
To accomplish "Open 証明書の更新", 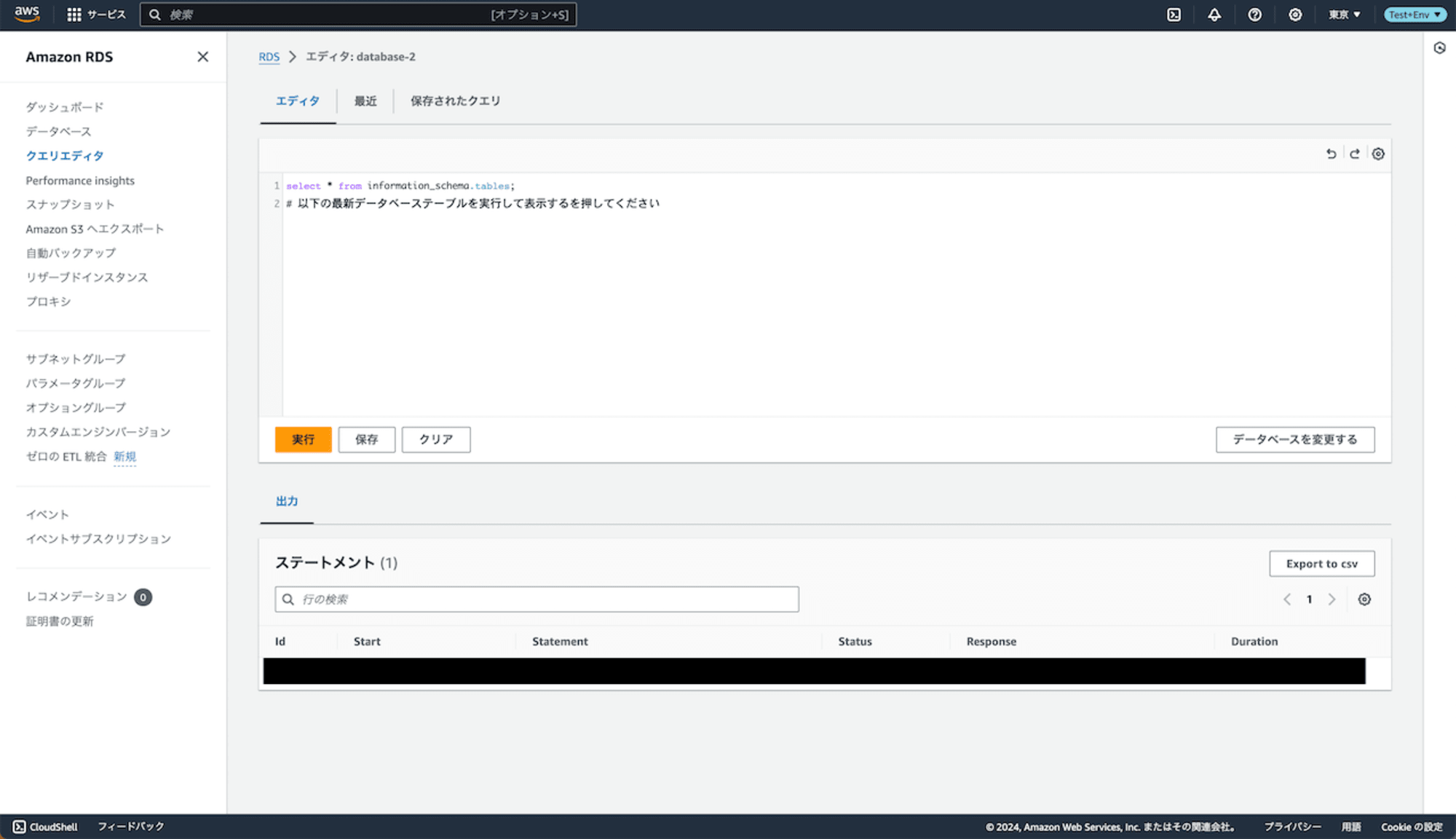I will click(x=60, y=621).
